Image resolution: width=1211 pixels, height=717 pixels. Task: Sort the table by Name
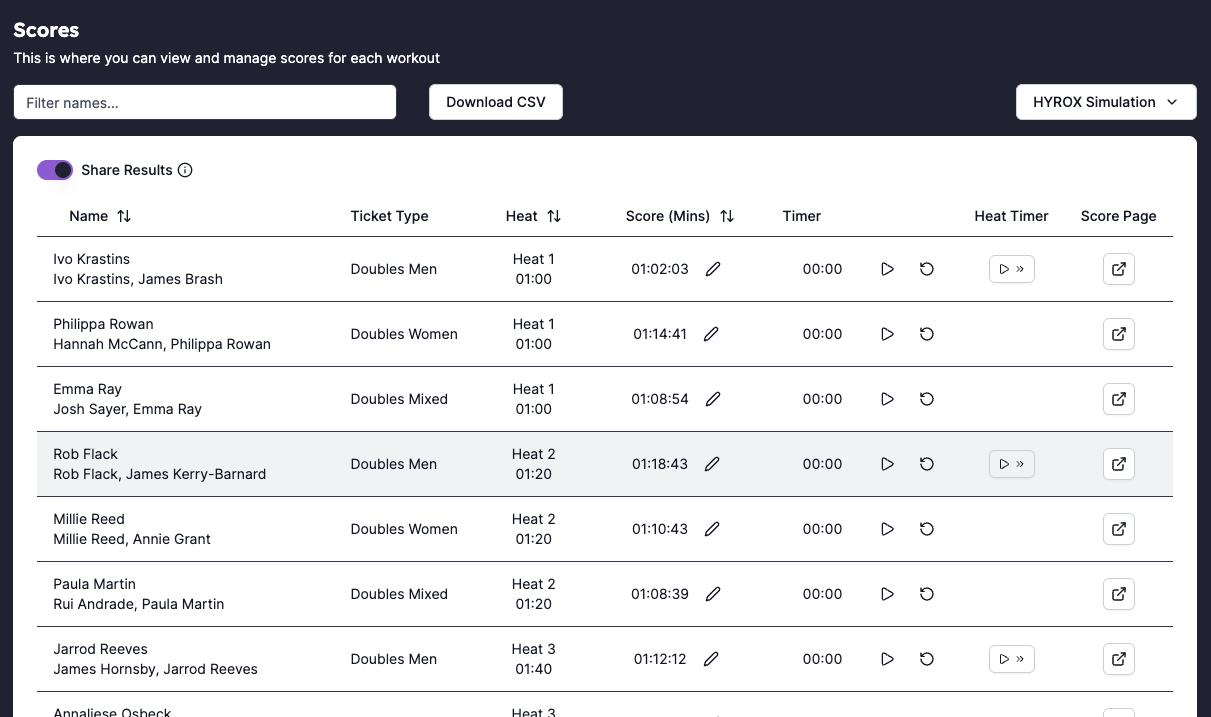(124, 216)
